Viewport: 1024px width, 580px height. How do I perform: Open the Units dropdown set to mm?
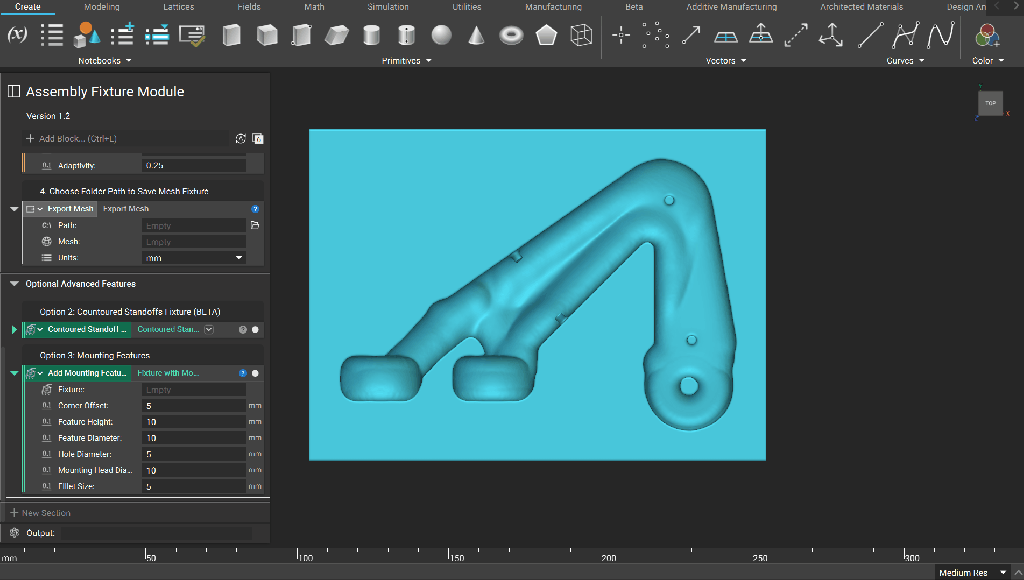coord(194,258)
